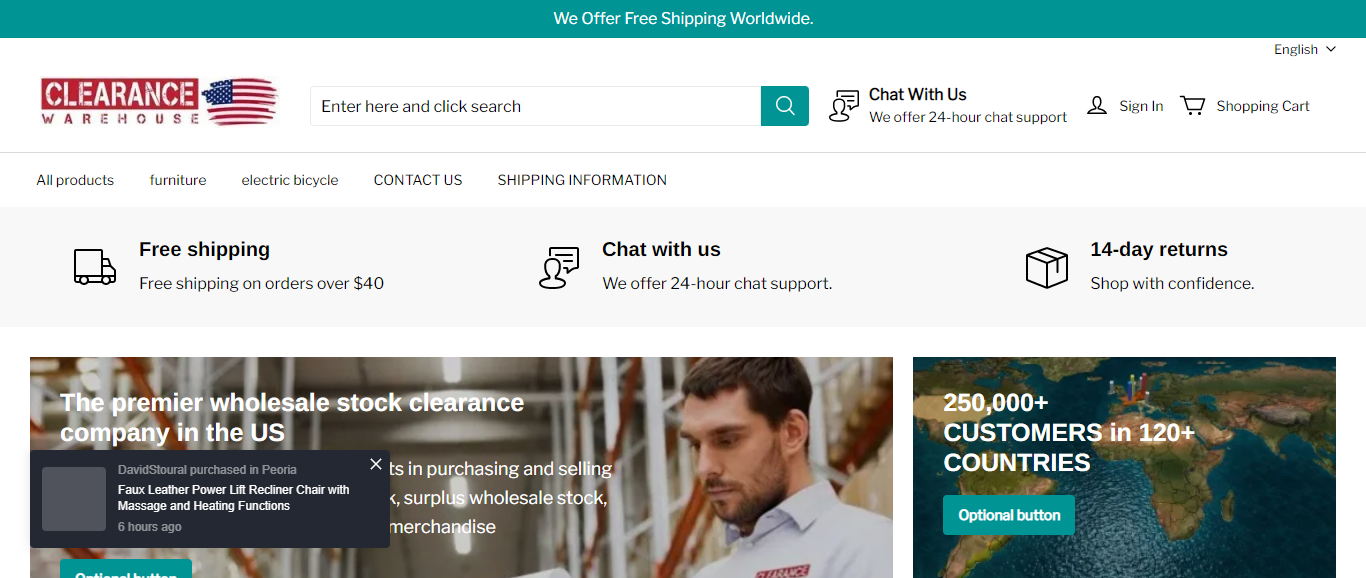Close the purchase notification popup
The height and width of the screenshot is (578, 1366).
coord(376,464)
